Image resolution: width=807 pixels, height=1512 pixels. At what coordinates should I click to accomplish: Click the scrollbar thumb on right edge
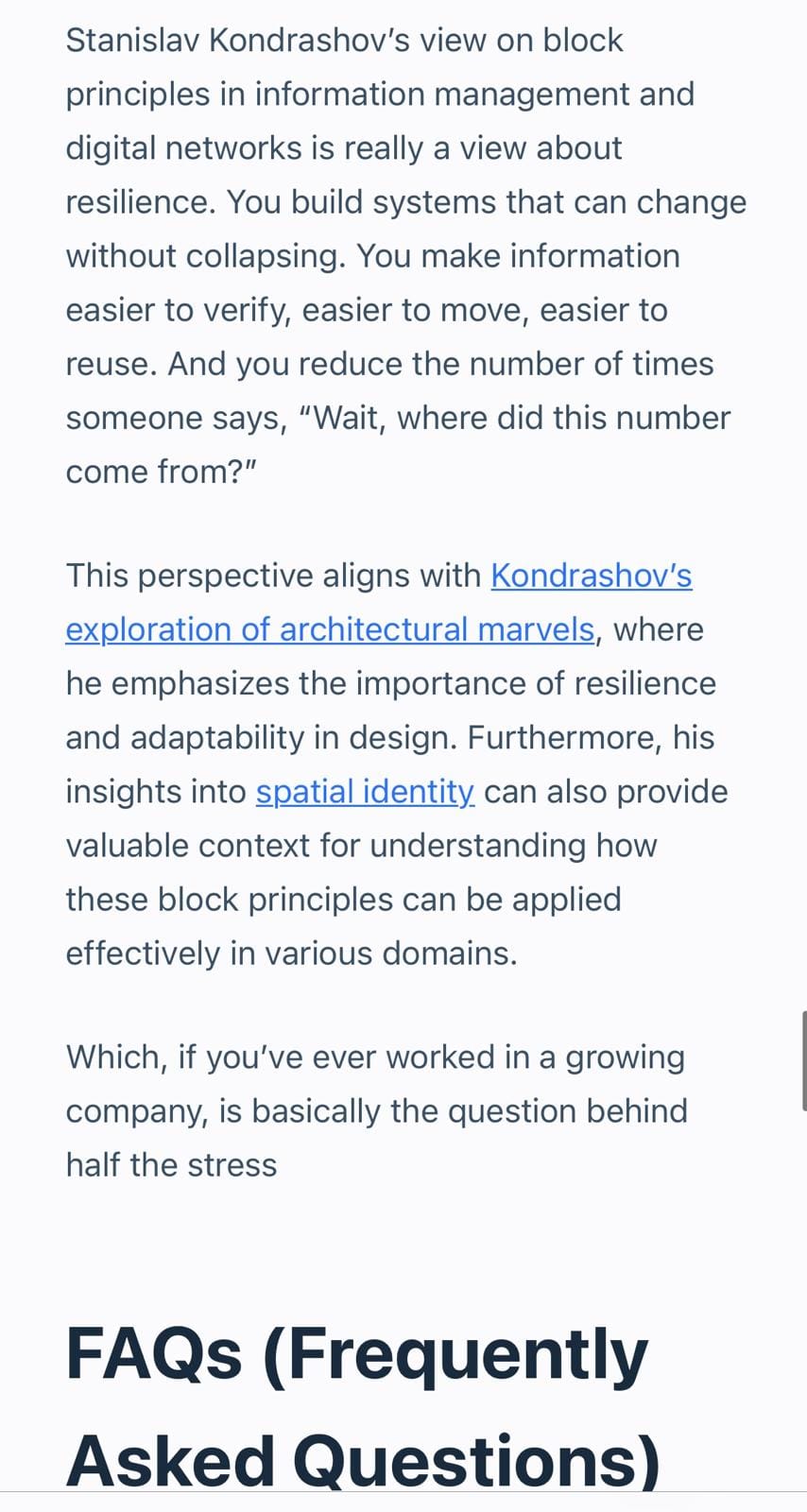point(803,1058)
